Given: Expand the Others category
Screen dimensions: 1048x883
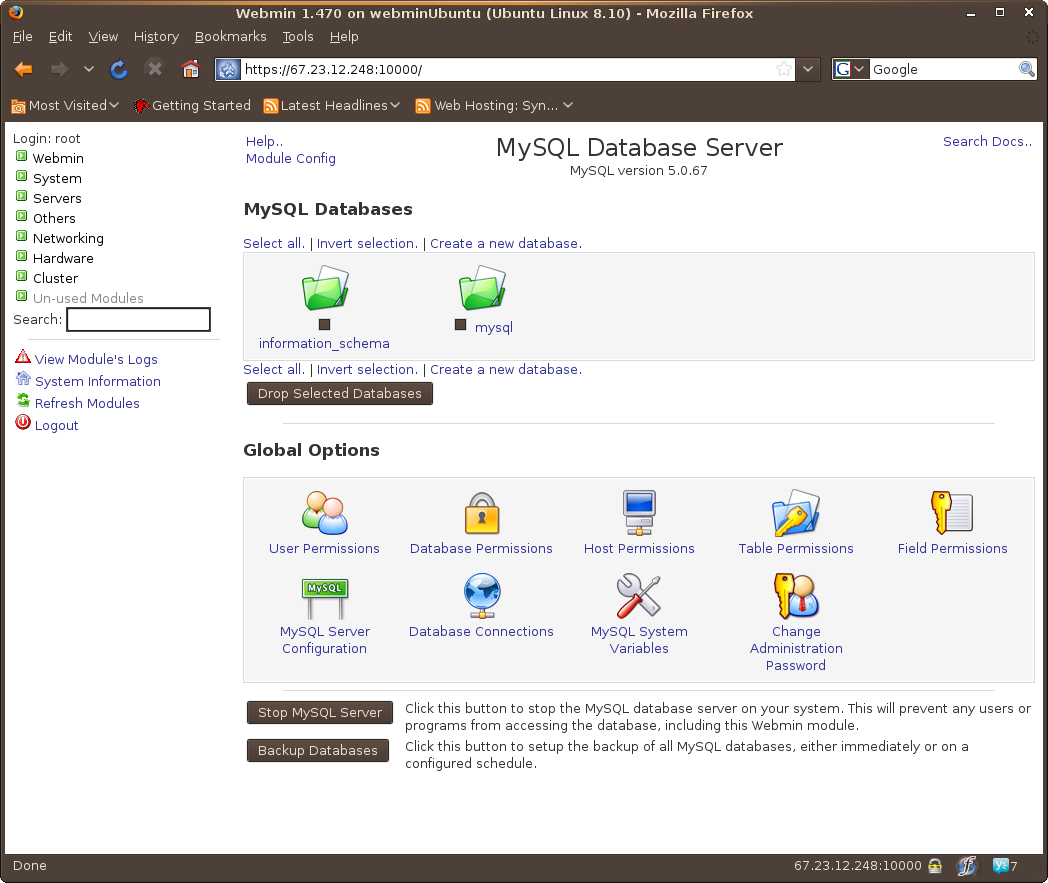Looking at the screenshot, I should point(21,217).
